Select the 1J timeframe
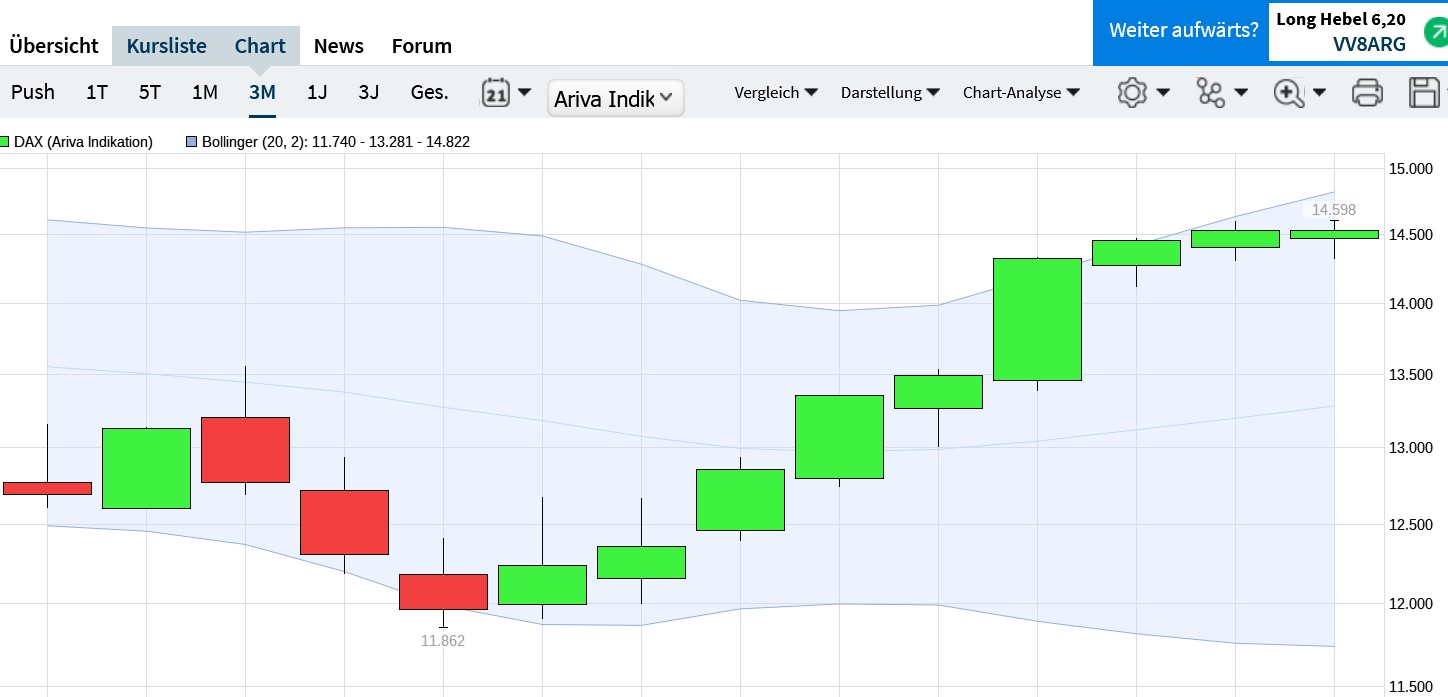The image size is (1448, 697). tap(317, 93)
